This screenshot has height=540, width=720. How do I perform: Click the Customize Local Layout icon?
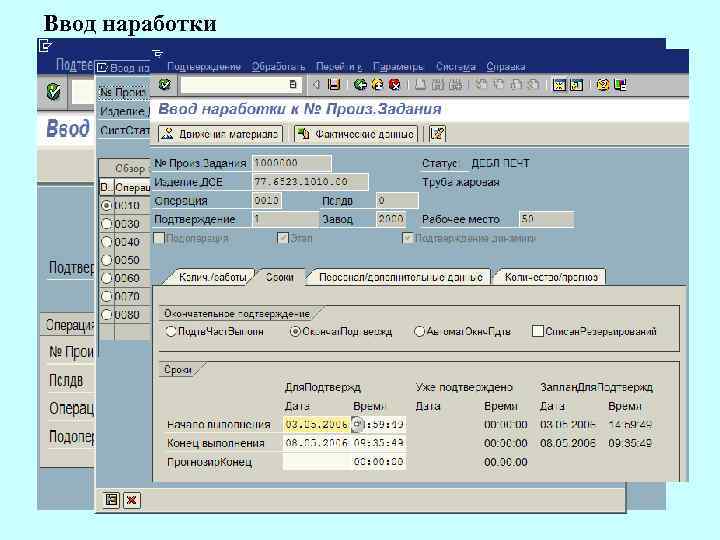tap(620, 85)
